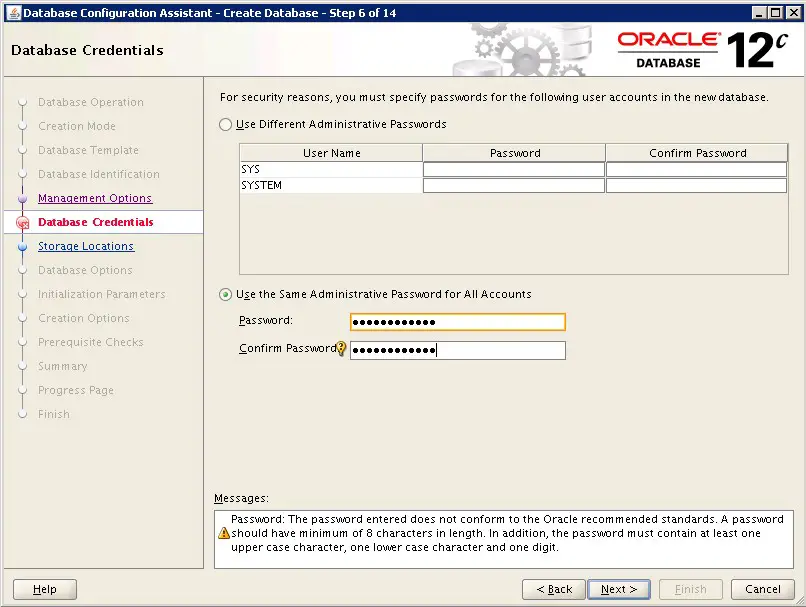Click the warning icon in Messages box

[x=224, y=533]
